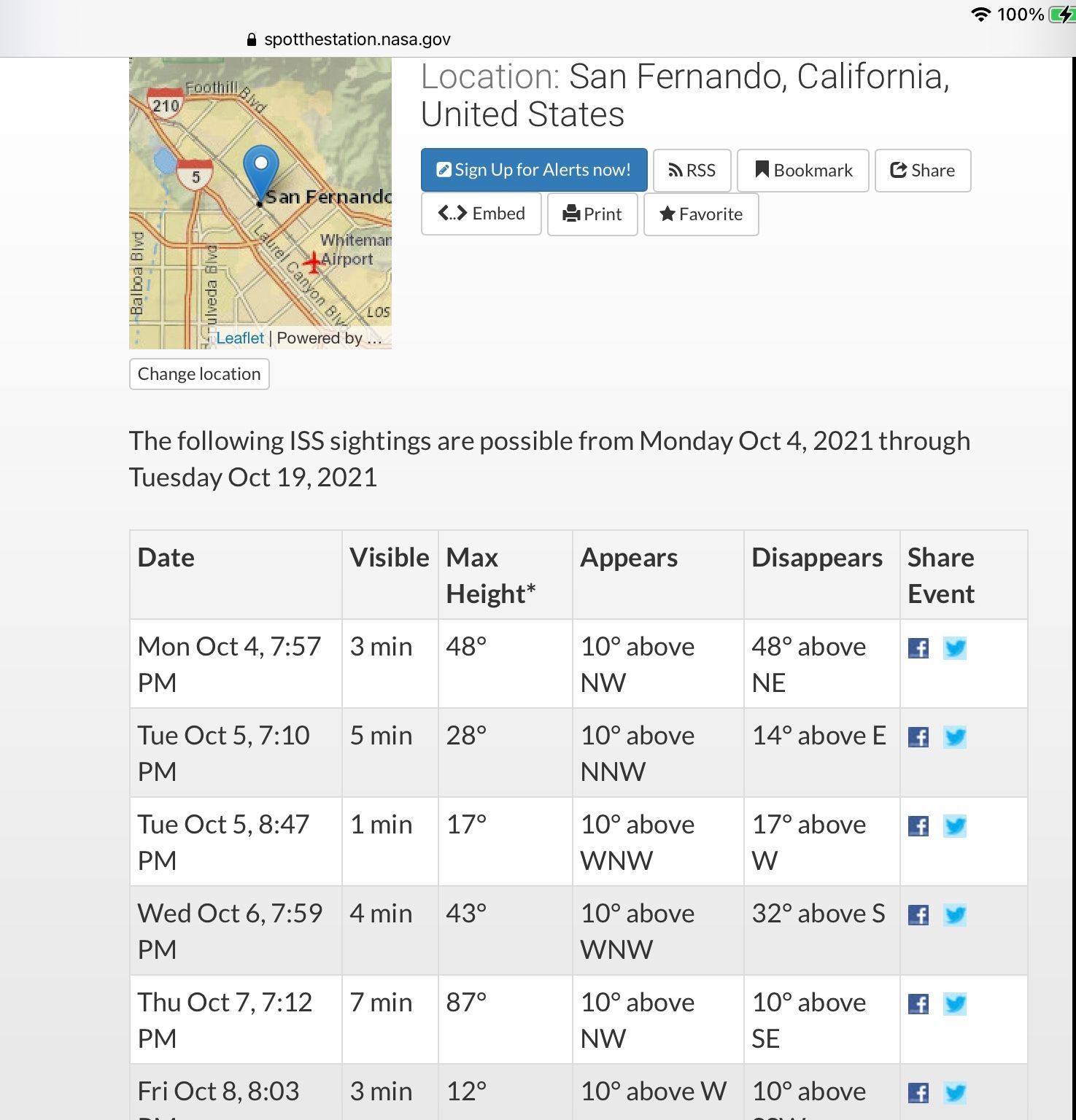Click Twitter share icon for Mon Oct 4
Image resolution: width=1076 pixels, height=1120 pixels.
(x=955, y=648)
